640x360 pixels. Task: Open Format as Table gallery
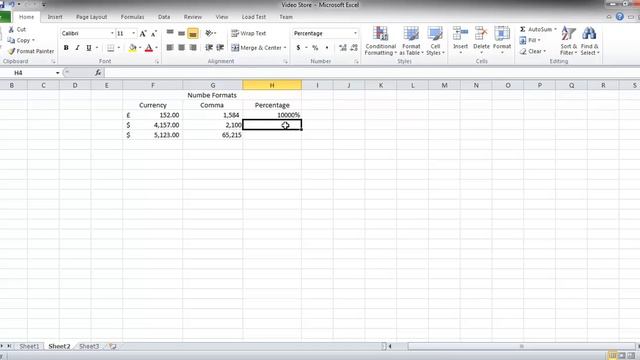[411, 41]
